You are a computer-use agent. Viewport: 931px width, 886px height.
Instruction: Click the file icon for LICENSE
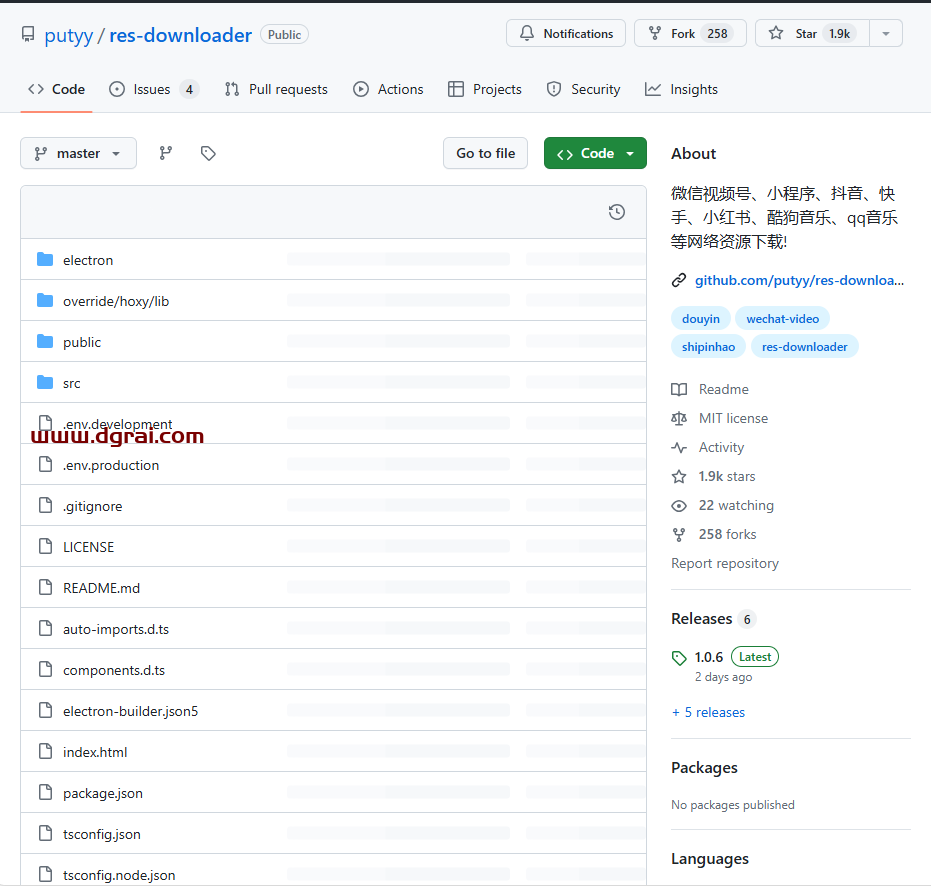pyautogui.click(x=45, y=546)
